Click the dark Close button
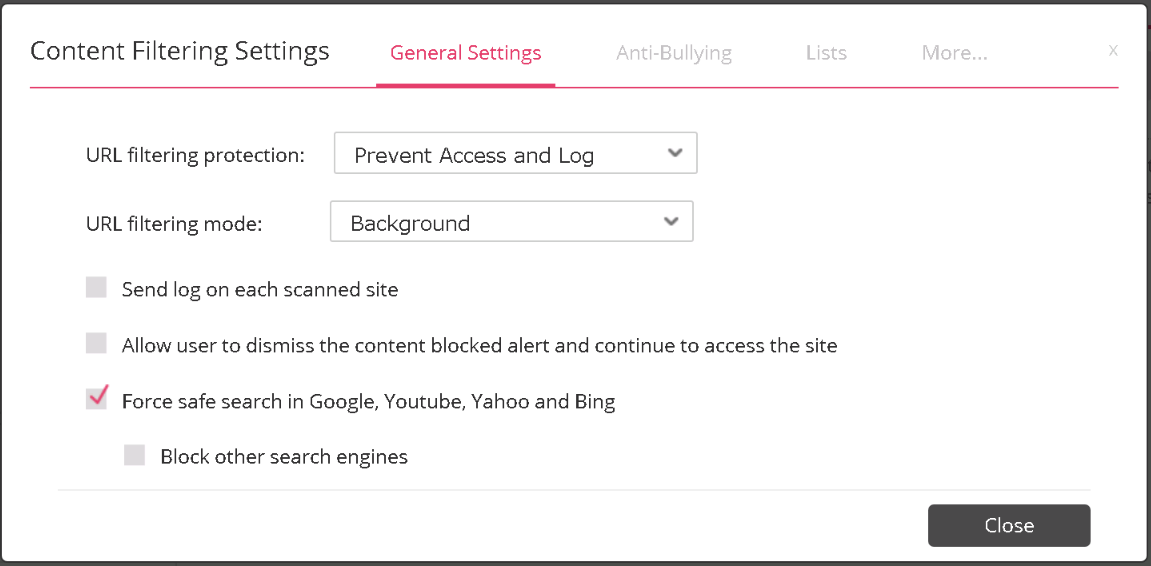 (1009, 526)
